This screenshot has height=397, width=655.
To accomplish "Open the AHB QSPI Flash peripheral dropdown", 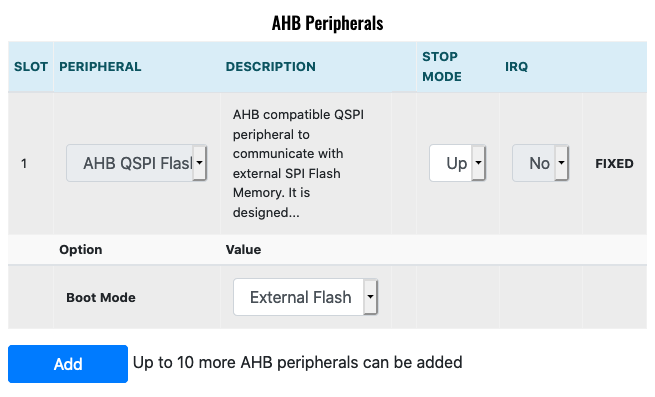I will pyautogui.click(x=136, y=163).
